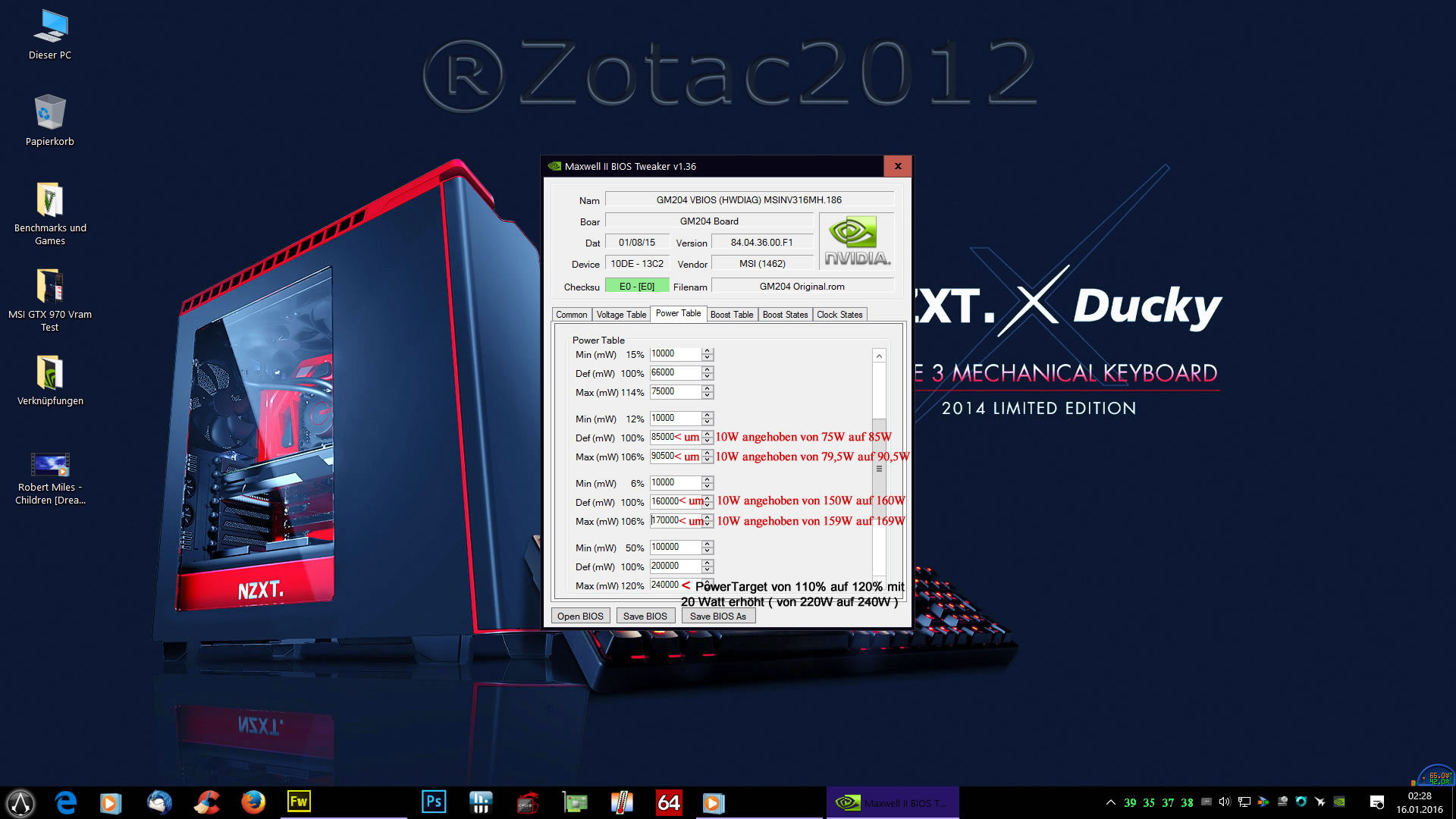1456x819 pixels.
Task: Show hidden system tray icons
Action: coord(1111,802)
